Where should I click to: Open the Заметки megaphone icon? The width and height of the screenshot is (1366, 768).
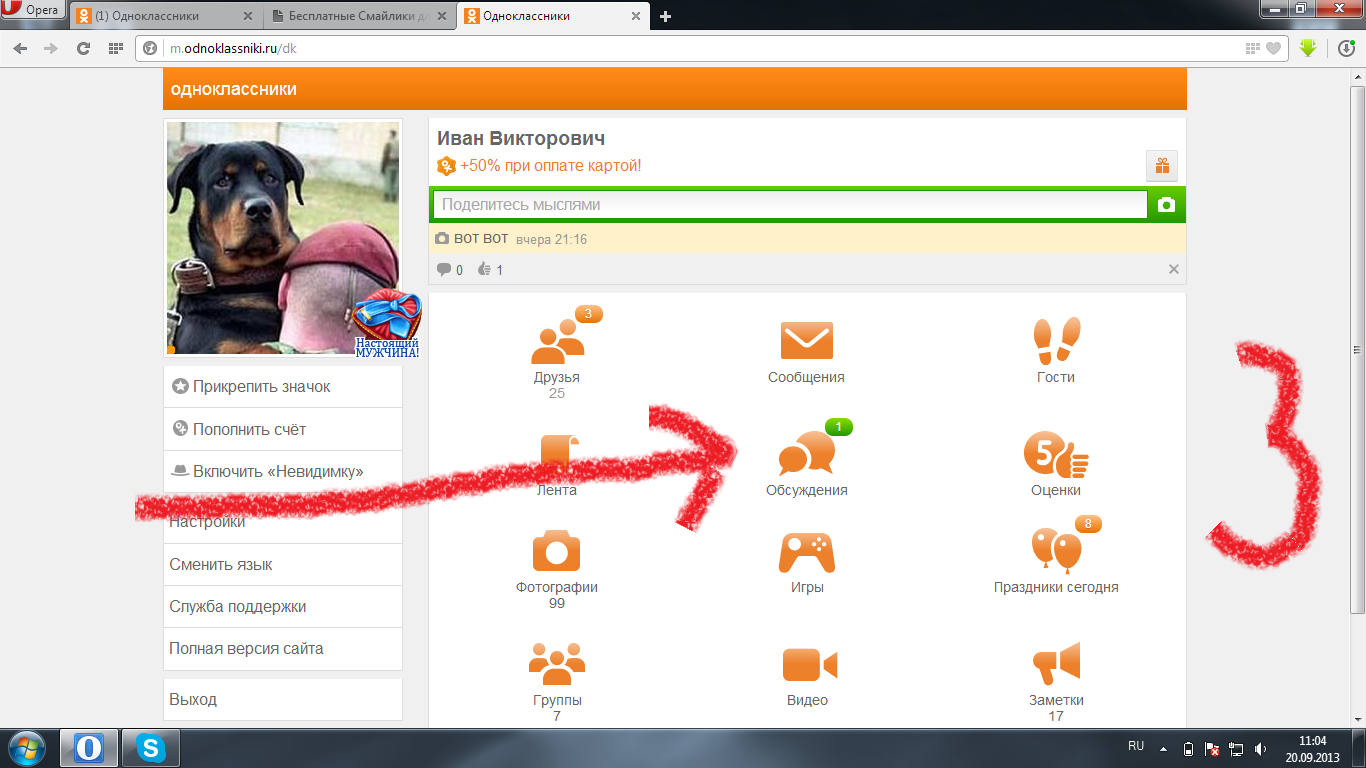coord(1056,663)
